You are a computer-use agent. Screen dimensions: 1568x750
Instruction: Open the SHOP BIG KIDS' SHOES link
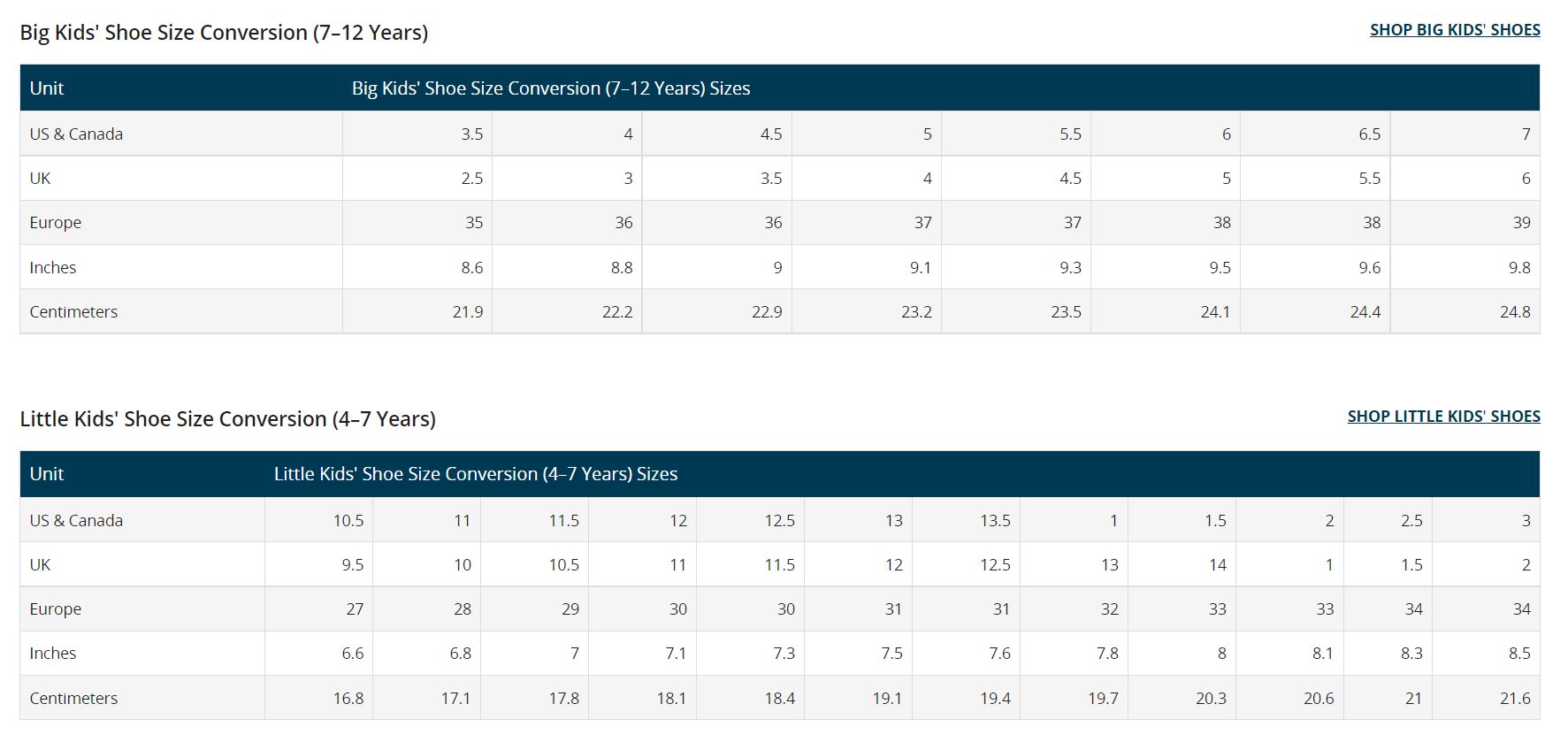coord(1454,30)
